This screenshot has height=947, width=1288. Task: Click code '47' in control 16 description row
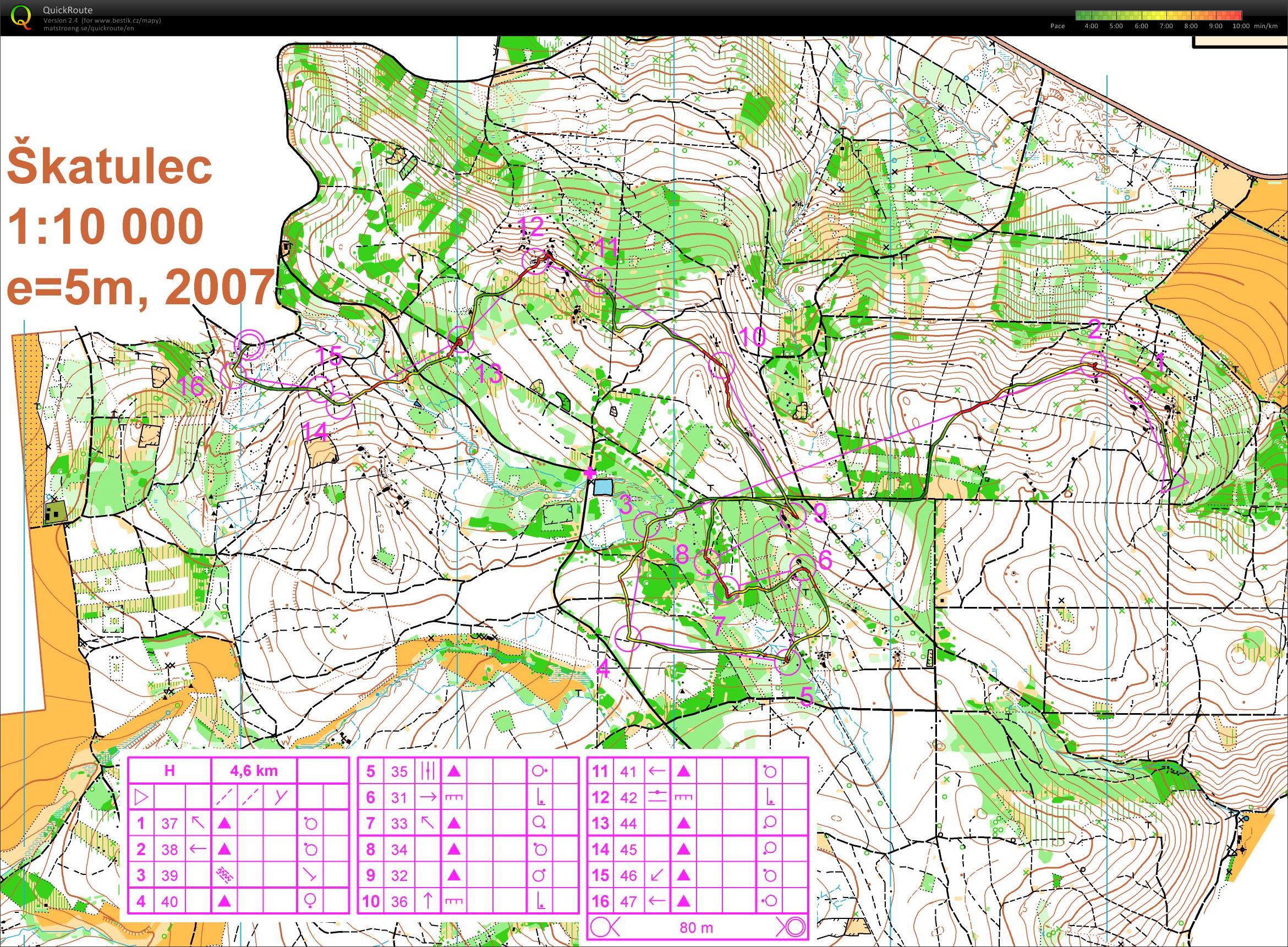(628, 902)
